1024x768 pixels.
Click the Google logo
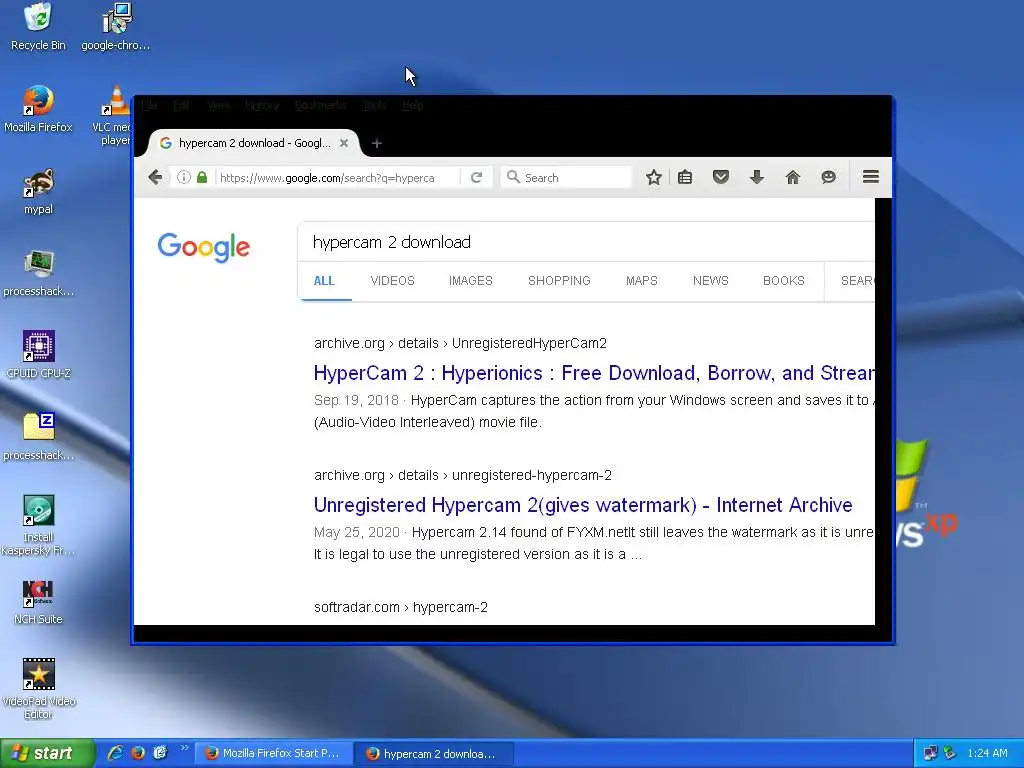[x=204, y=247]
